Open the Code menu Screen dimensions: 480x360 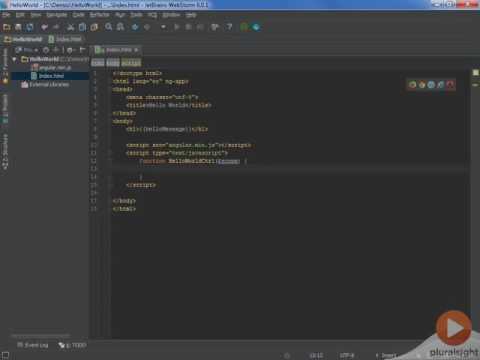pyautogui.click(x=78, y=15)
